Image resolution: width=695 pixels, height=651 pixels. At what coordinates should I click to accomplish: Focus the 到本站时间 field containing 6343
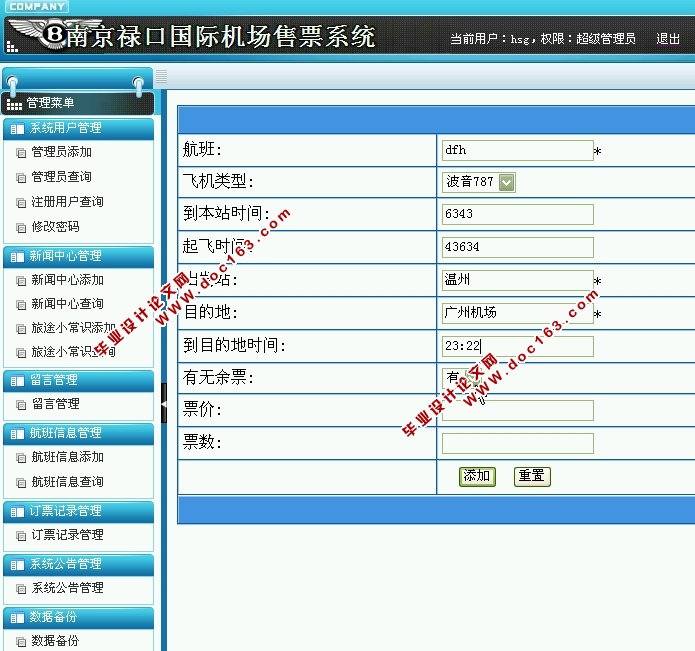[518, 214]
